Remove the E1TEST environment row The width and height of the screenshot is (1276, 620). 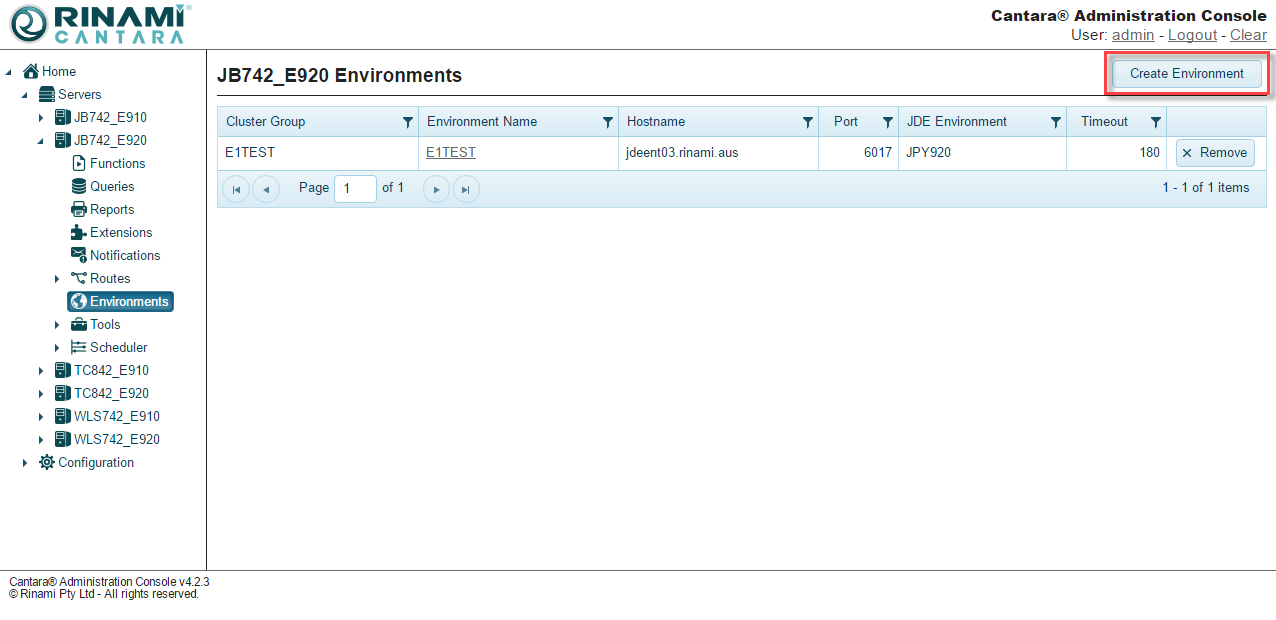pos(1214,153)
